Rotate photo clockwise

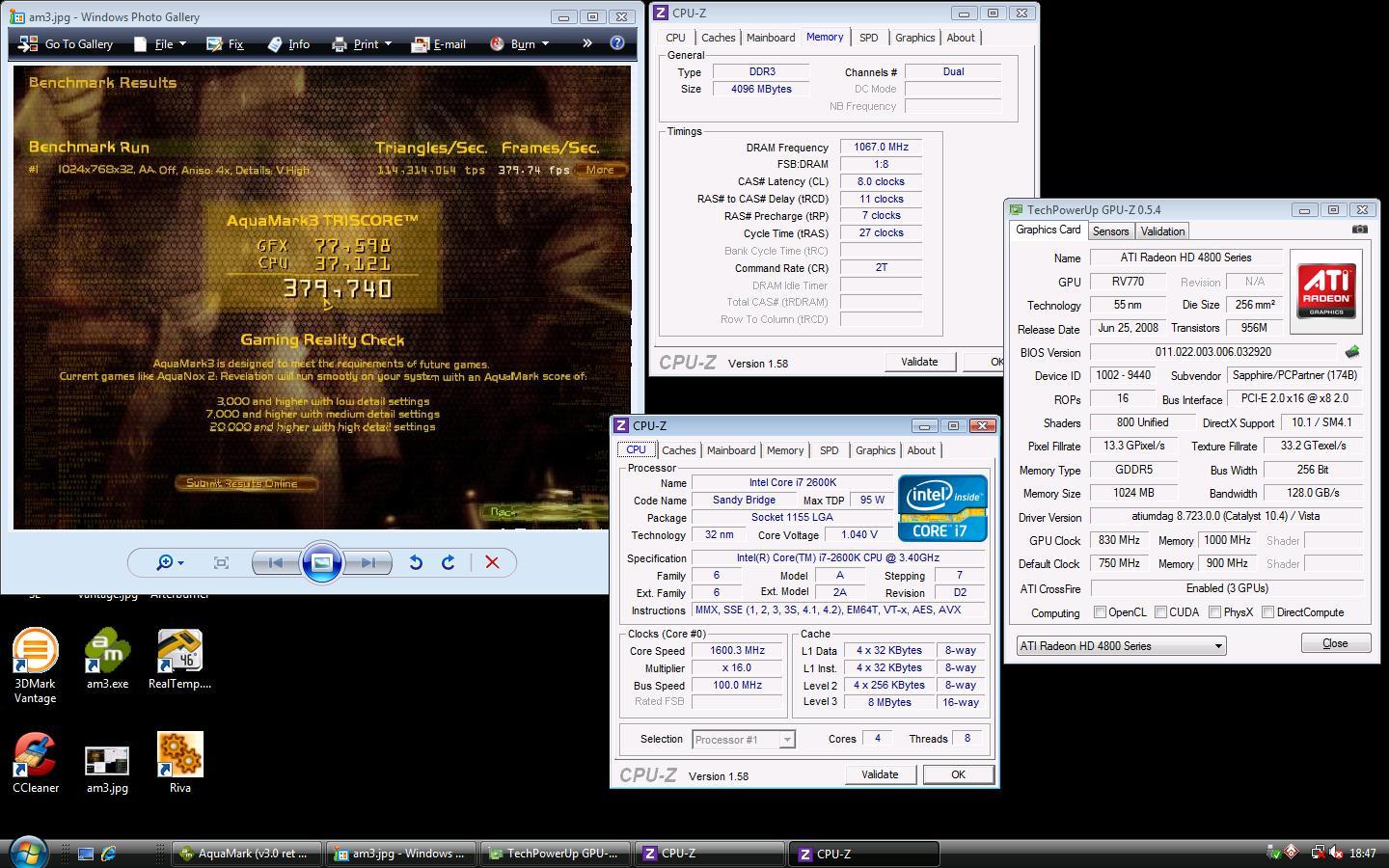pyautogui.click(x=449, y=562)
